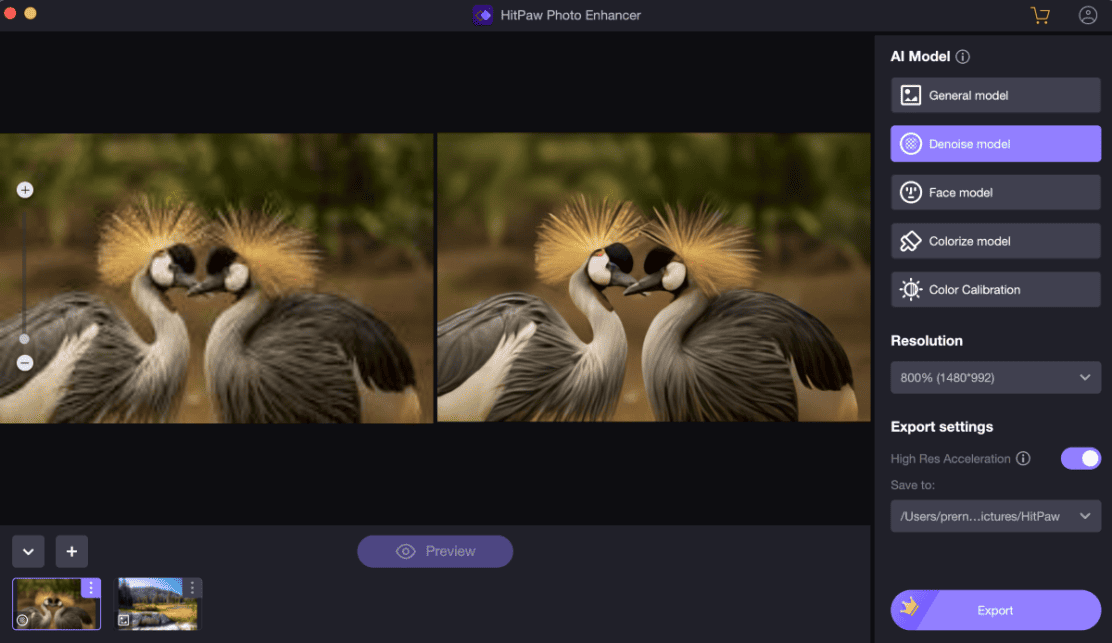Image resolution: width=1112 pixels, height=643 pixels.
Task: Open options menu on crane thumbnail
Action: (91, 588)
